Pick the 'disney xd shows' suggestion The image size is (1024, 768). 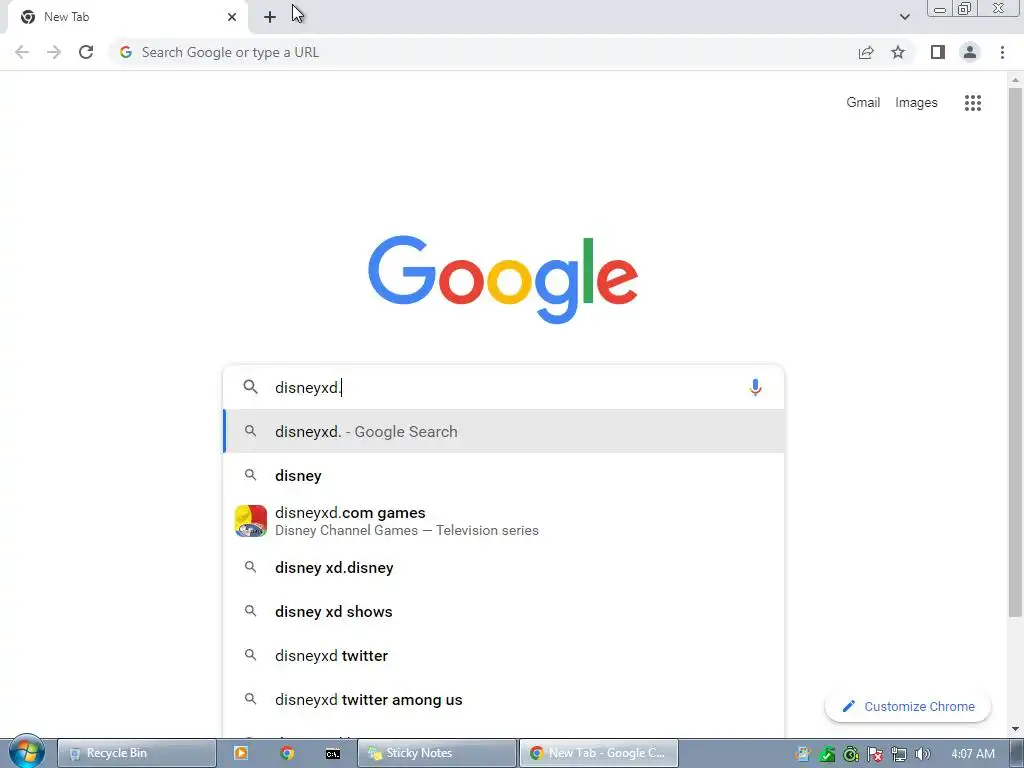pos(504,611)
